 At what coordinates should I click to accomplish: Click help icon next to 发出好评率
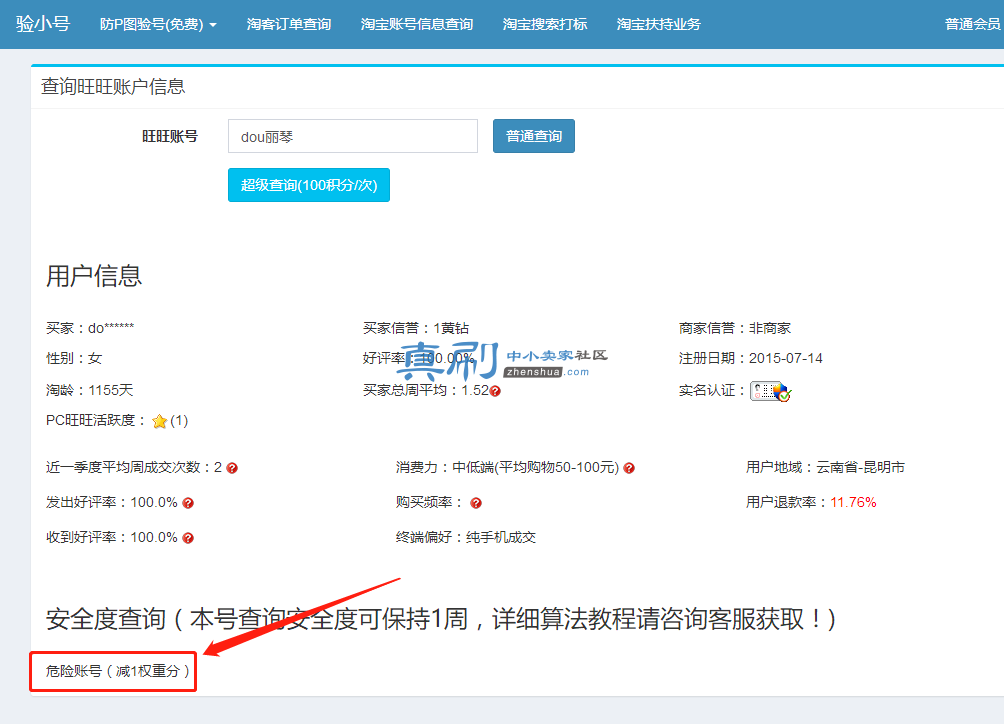(188, 503)
